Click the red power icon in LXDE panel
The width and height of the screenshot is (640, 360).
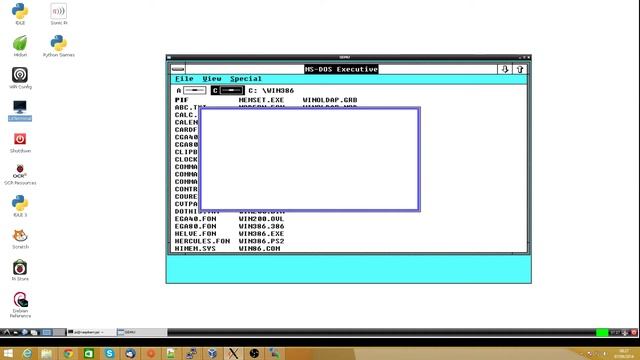[634, 333]
